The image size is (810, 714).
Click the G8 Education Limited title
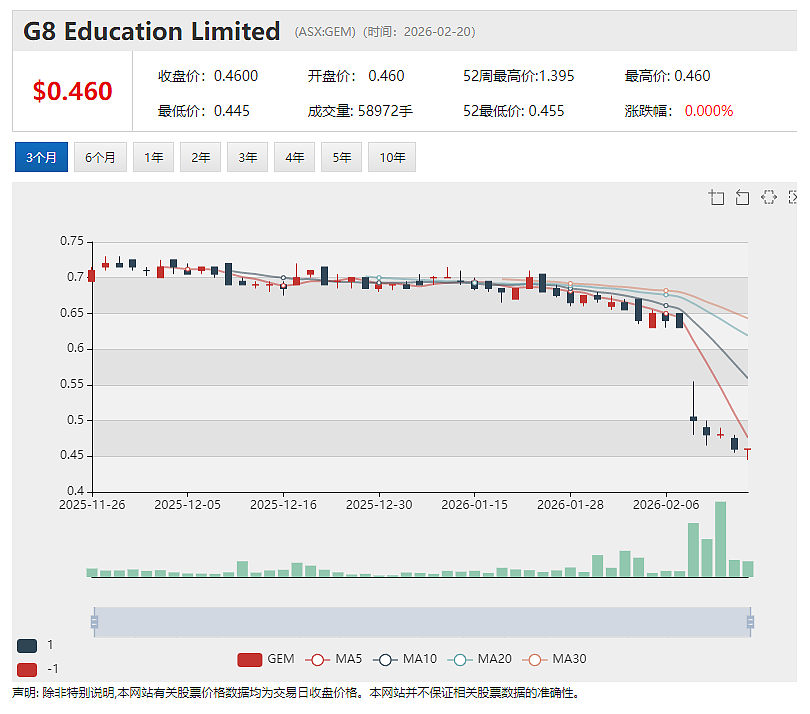(x=151, y=31)
